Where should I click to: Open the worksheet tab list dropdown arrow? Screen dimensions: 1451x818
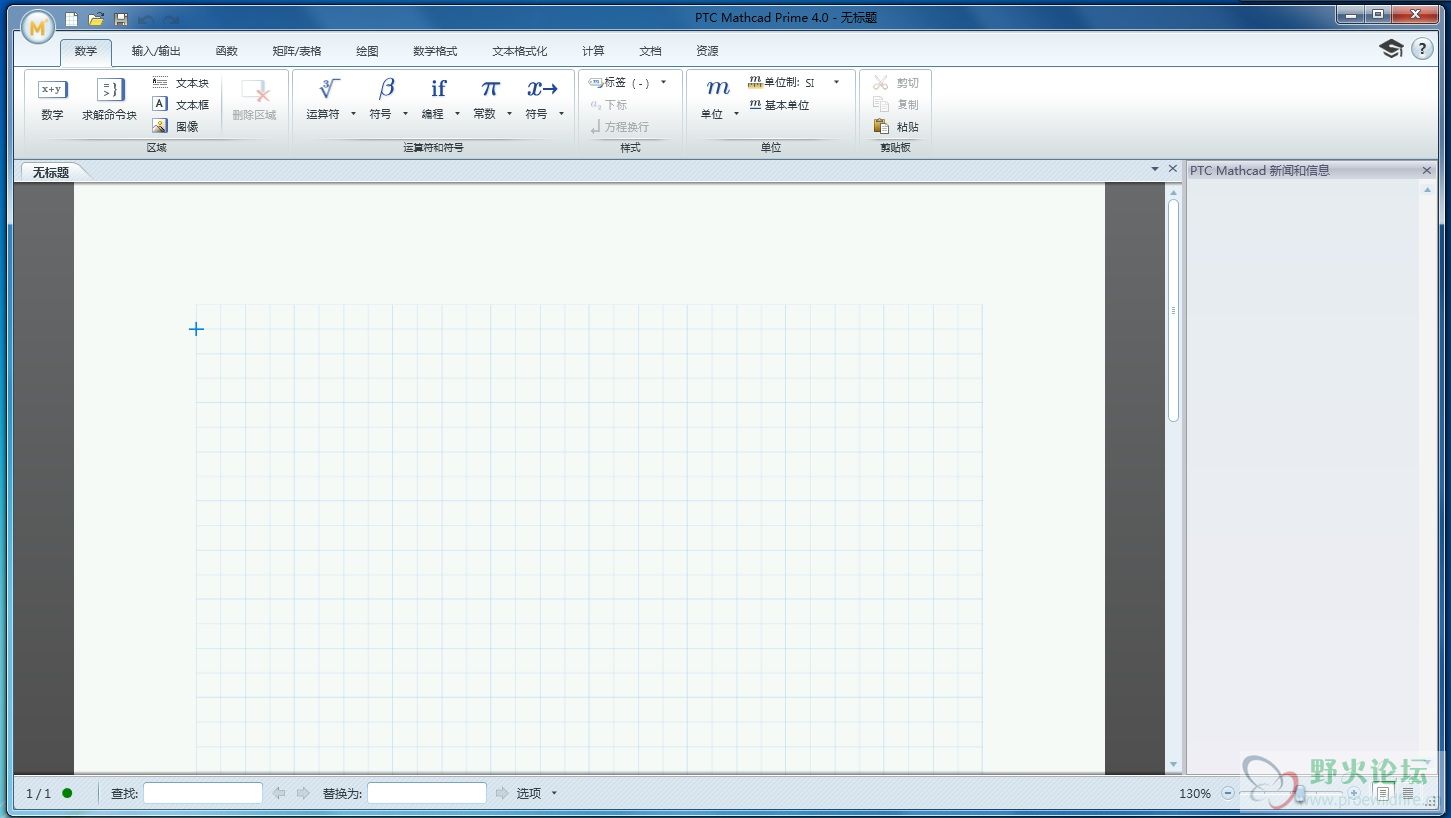tap(1155, 169)
